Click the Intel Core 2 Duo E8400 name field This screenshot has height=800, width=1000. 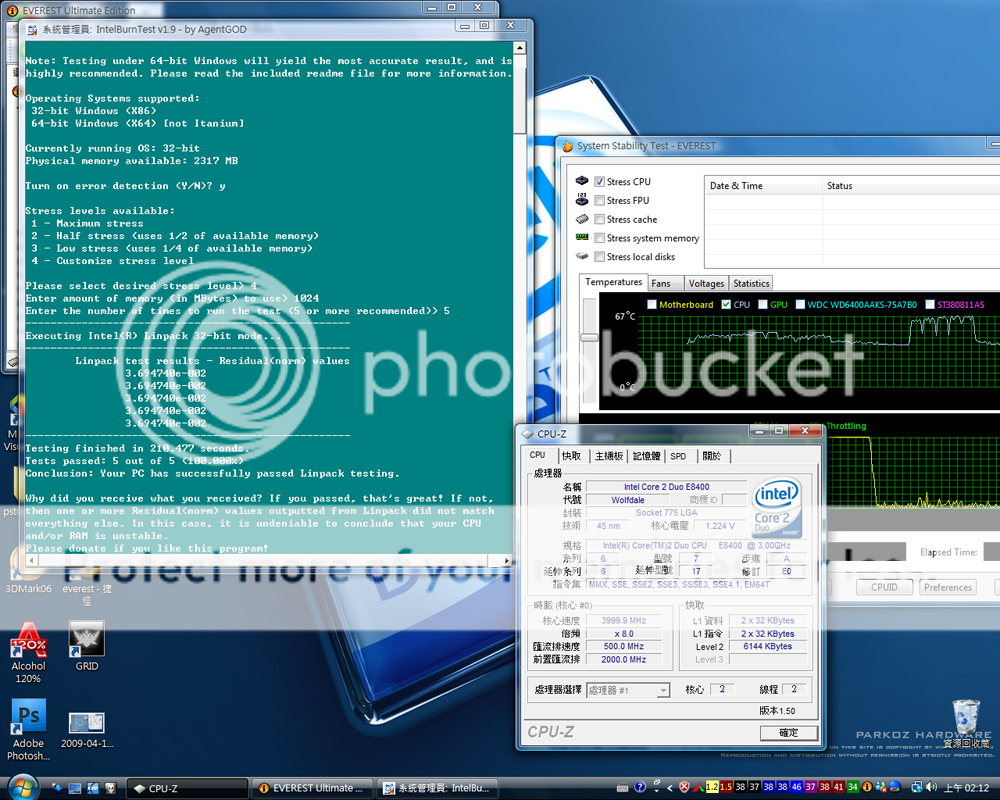666,487
